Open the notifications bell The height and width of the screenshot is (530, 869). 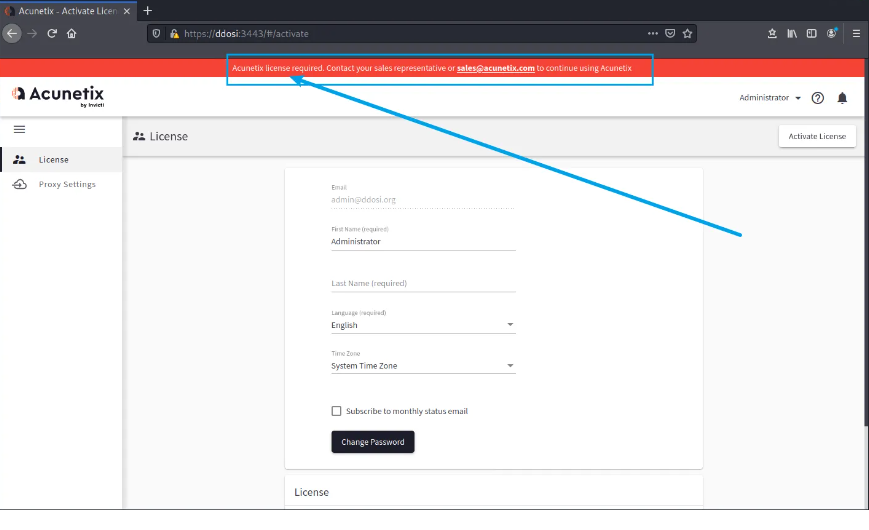point(842,98)
